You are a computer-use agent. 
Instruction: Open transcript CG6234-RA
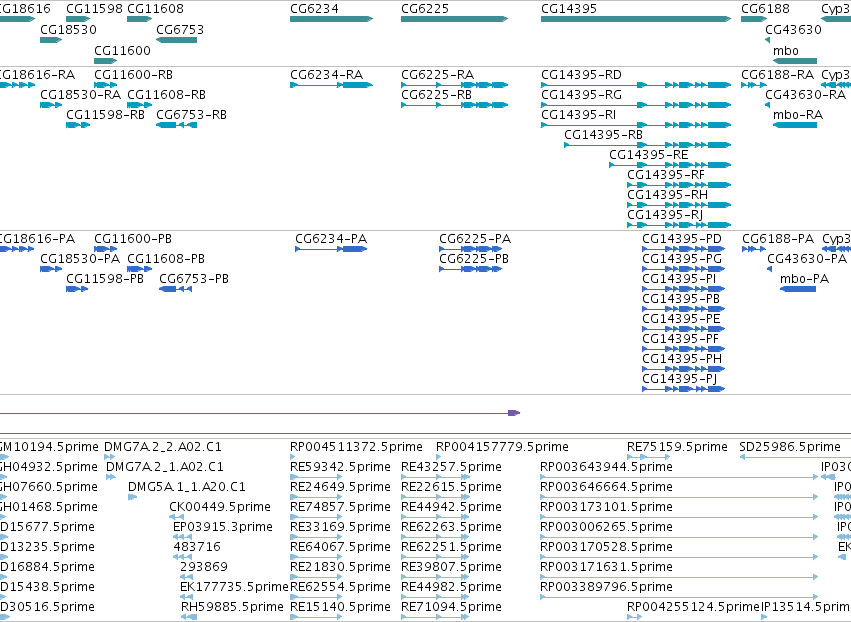(x=327, y=74)
